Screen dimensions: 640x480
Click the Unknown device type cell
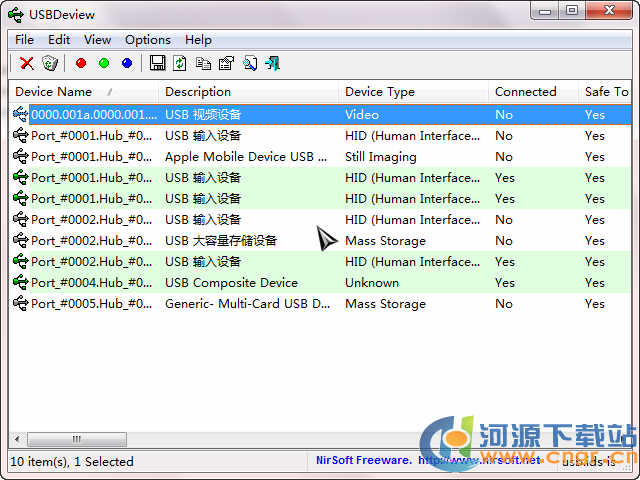pos(372,283)
